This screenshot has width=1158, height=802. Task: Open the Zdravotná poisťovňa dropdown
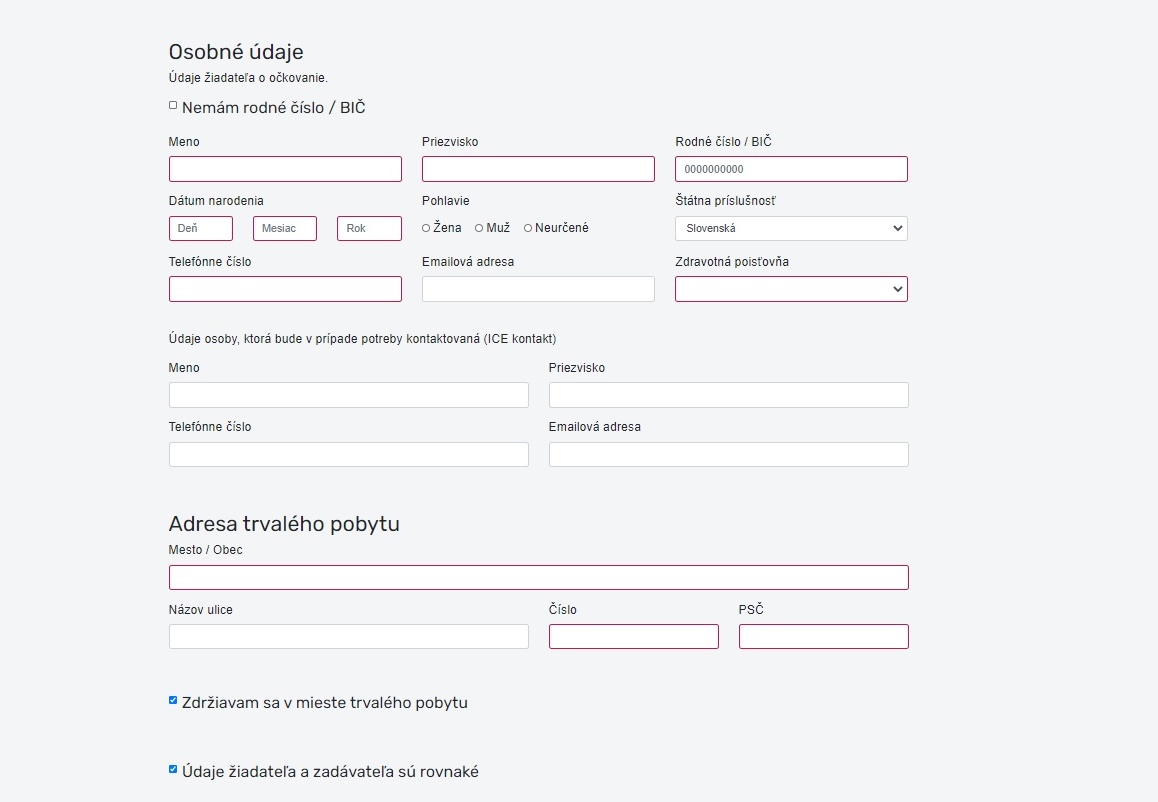click(x=791, y=289)
